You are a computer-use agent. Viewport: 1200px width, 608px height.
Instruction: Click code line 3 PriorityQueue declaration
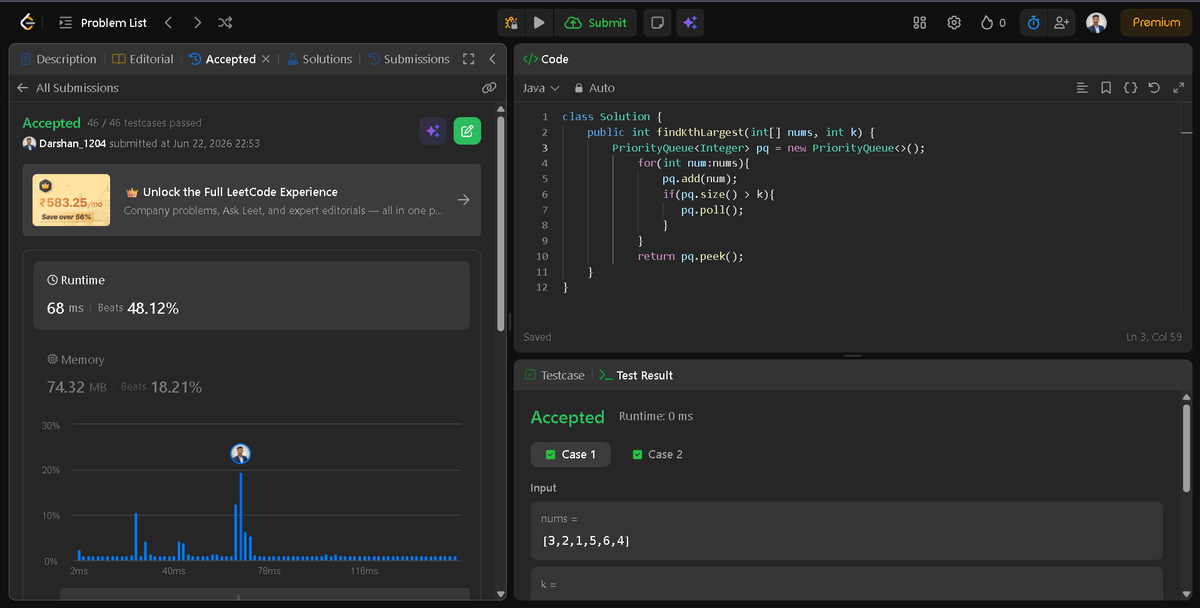click(x=768, y=148)
